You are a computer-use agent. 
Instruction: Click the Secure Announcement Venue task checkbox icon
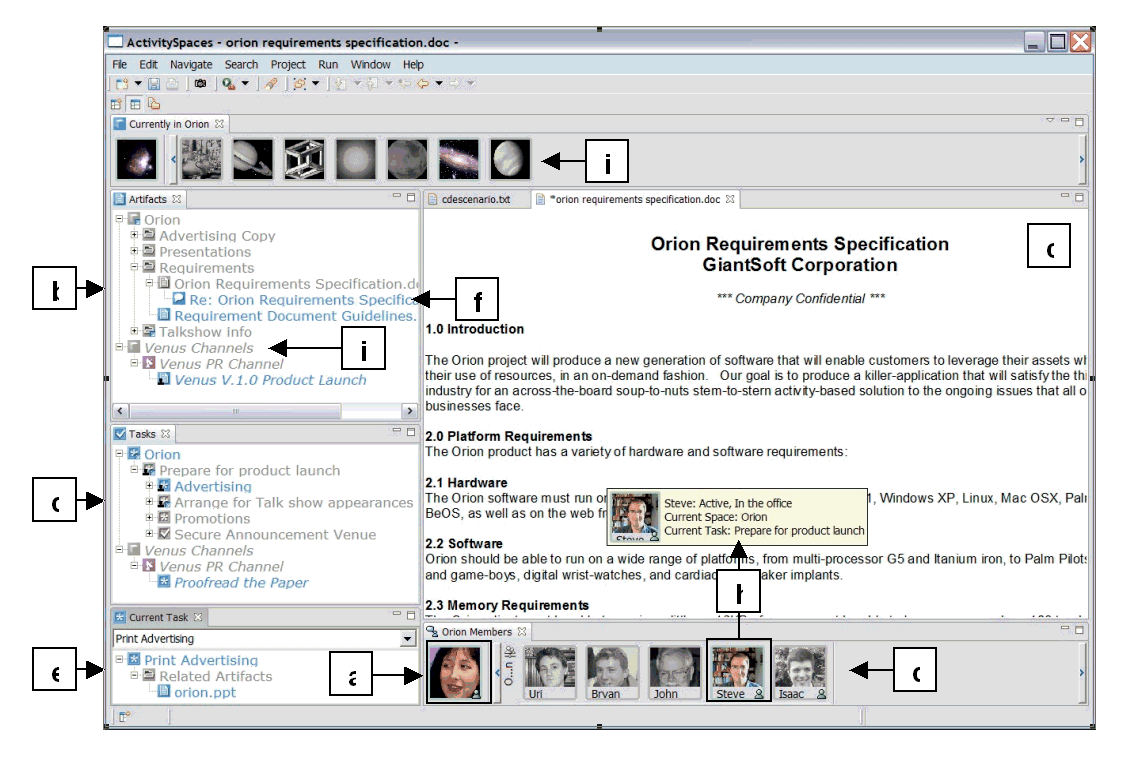click(164, 535)
